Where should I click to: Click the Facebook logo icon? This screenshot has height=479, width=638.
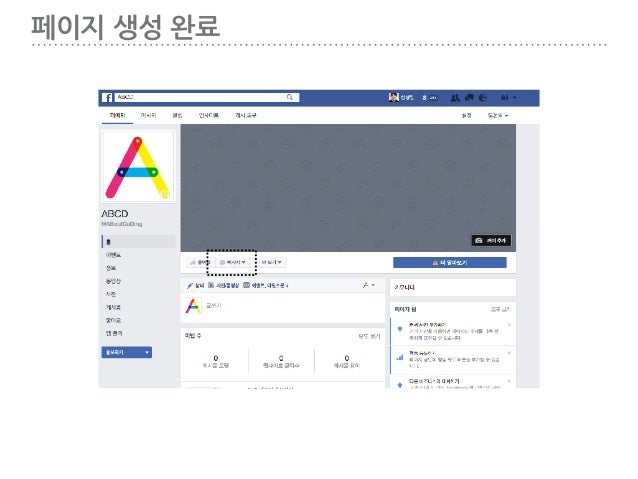click(107, 98)
